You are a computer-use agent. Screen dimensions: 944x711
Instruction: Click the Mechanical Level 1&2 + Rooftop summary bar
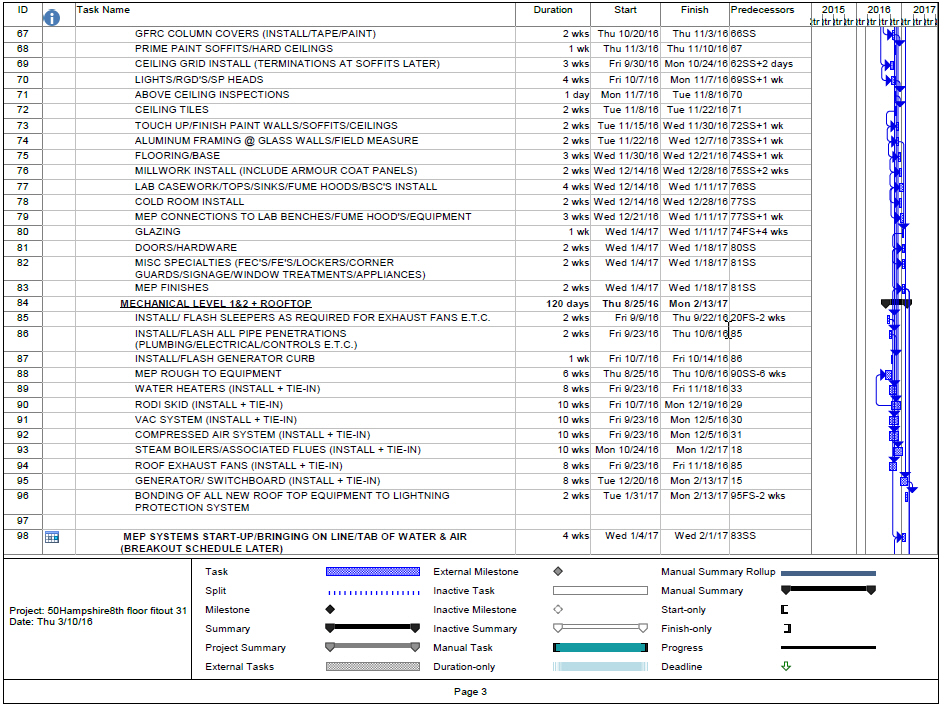896,302
